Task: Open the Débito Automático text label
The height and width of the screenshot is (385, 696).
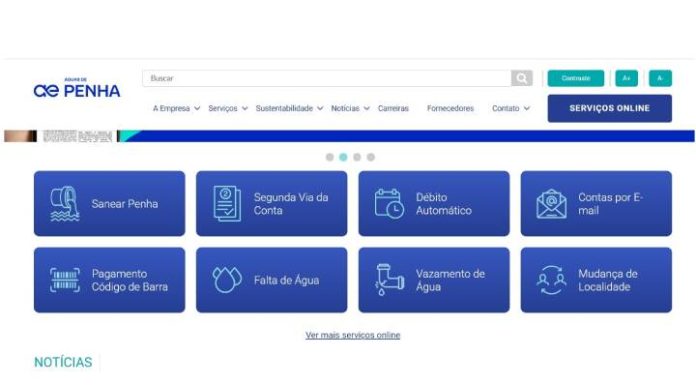Action: 443,204
